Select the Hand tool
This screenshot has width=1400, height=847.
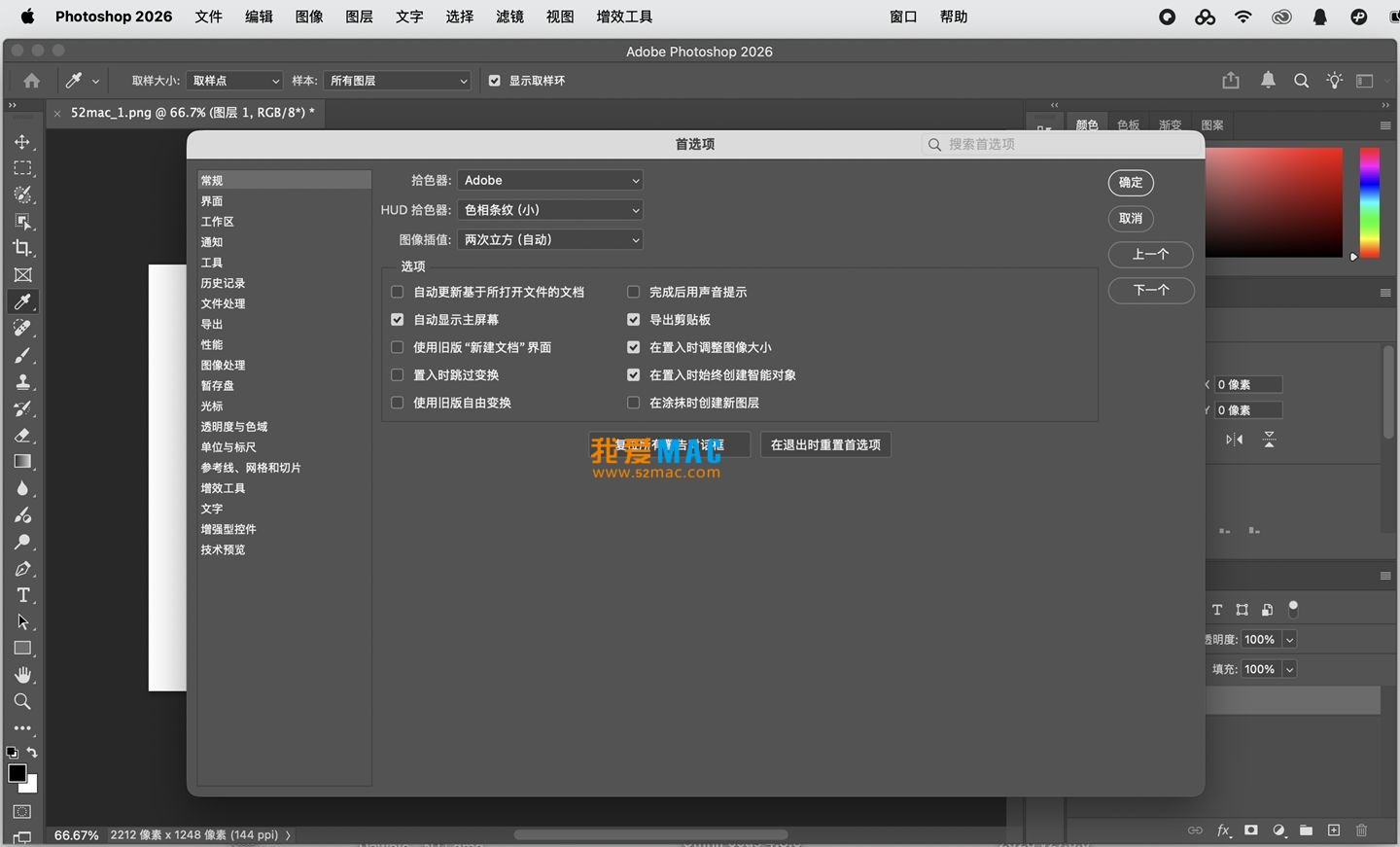click(x=24, y=675)
